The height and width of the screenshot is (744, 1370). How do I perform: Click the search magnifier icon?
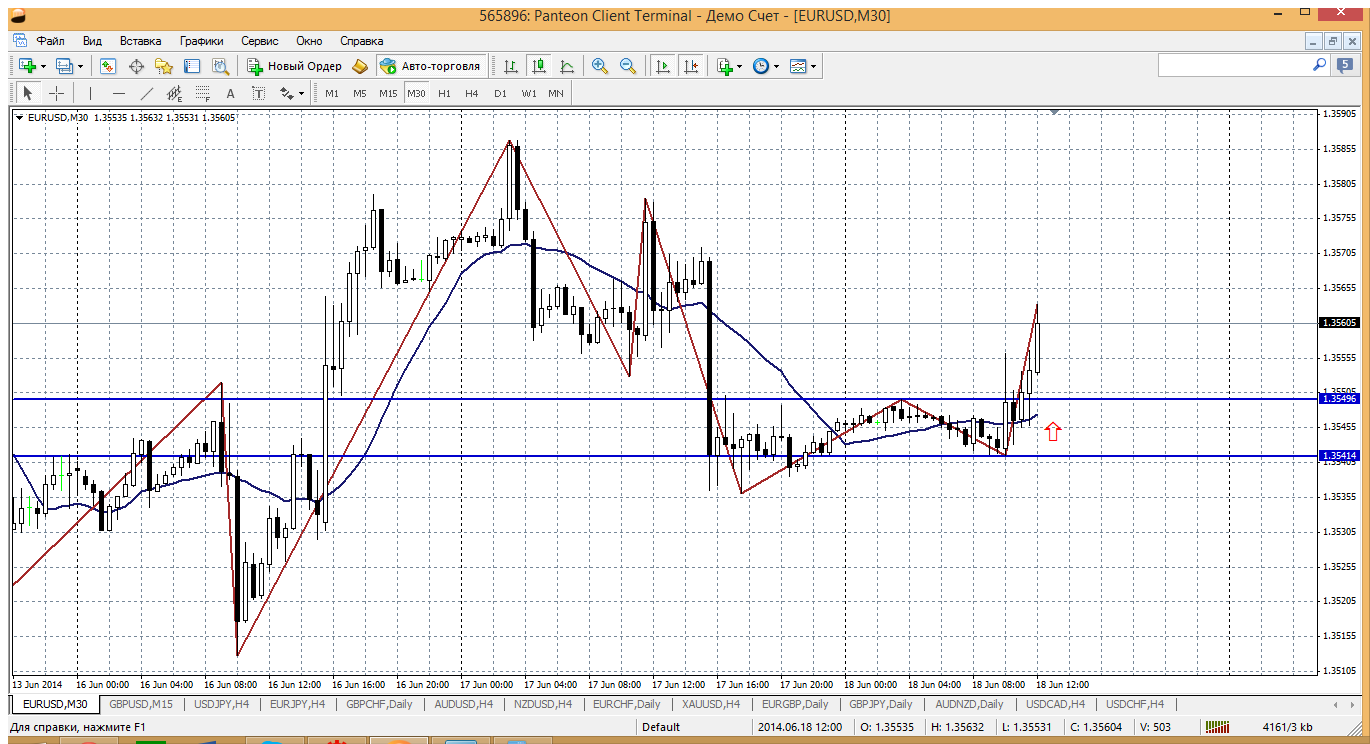1320,65
